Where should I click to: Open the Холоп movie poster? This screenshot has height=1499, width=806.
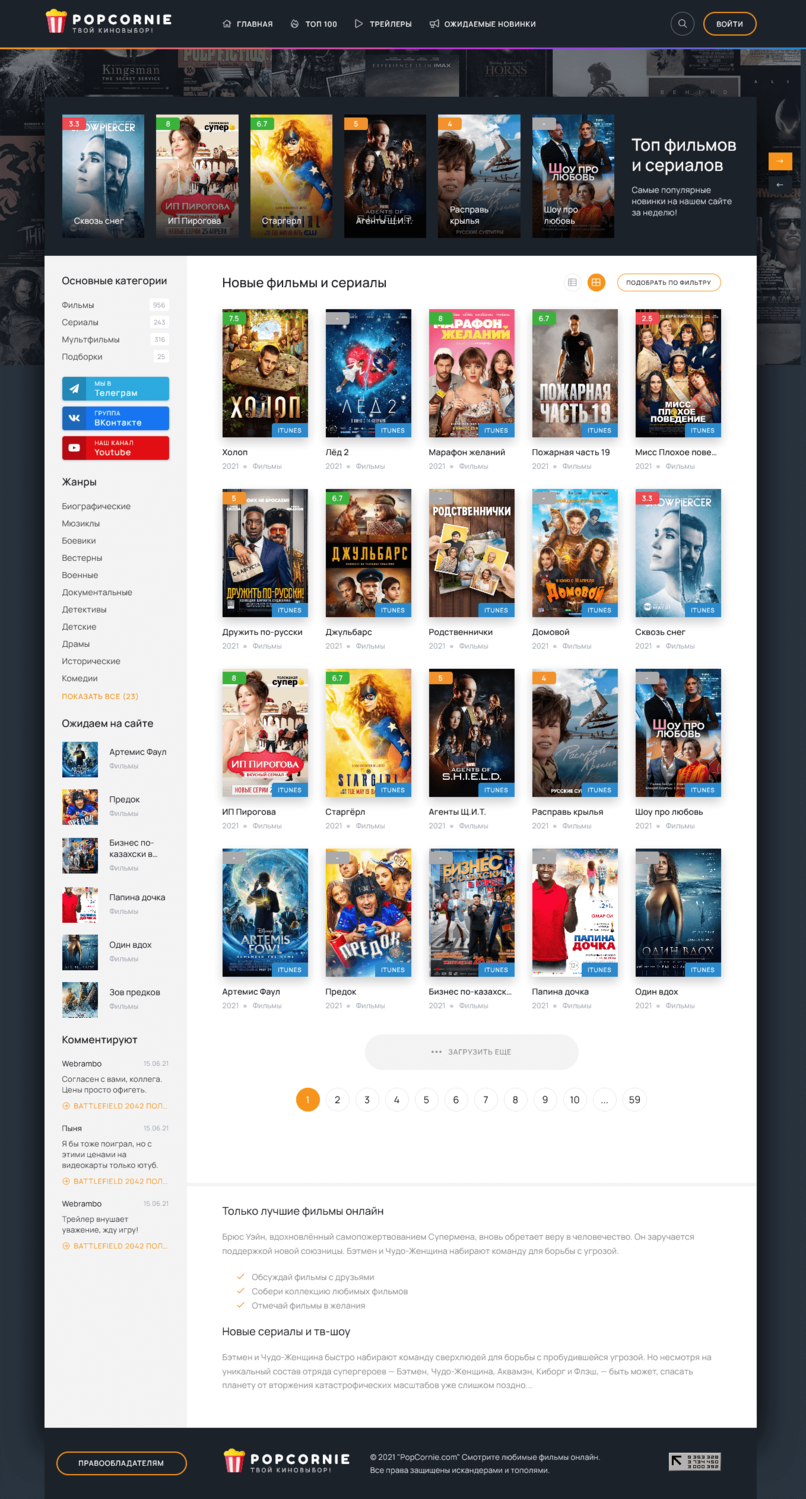265,373
